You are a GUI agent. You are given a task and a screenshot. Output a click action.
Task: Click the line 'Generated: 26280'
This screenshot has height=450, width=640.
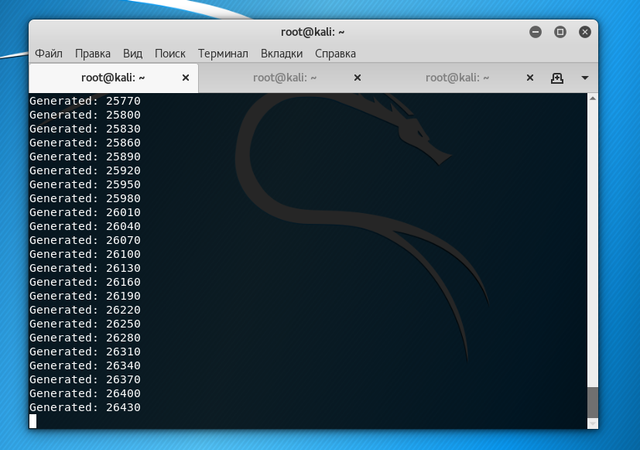(x=85, y=338)
